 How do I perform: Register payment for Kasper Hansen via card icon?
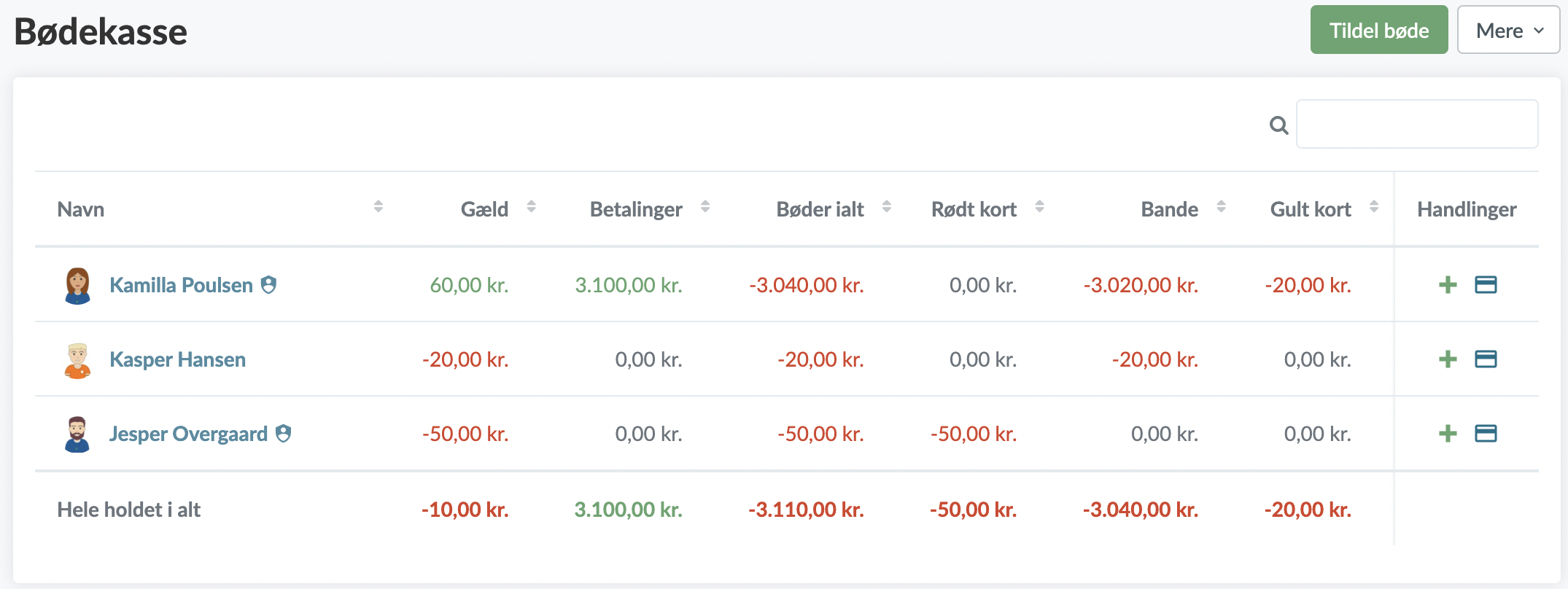[x=1486, y=359]
